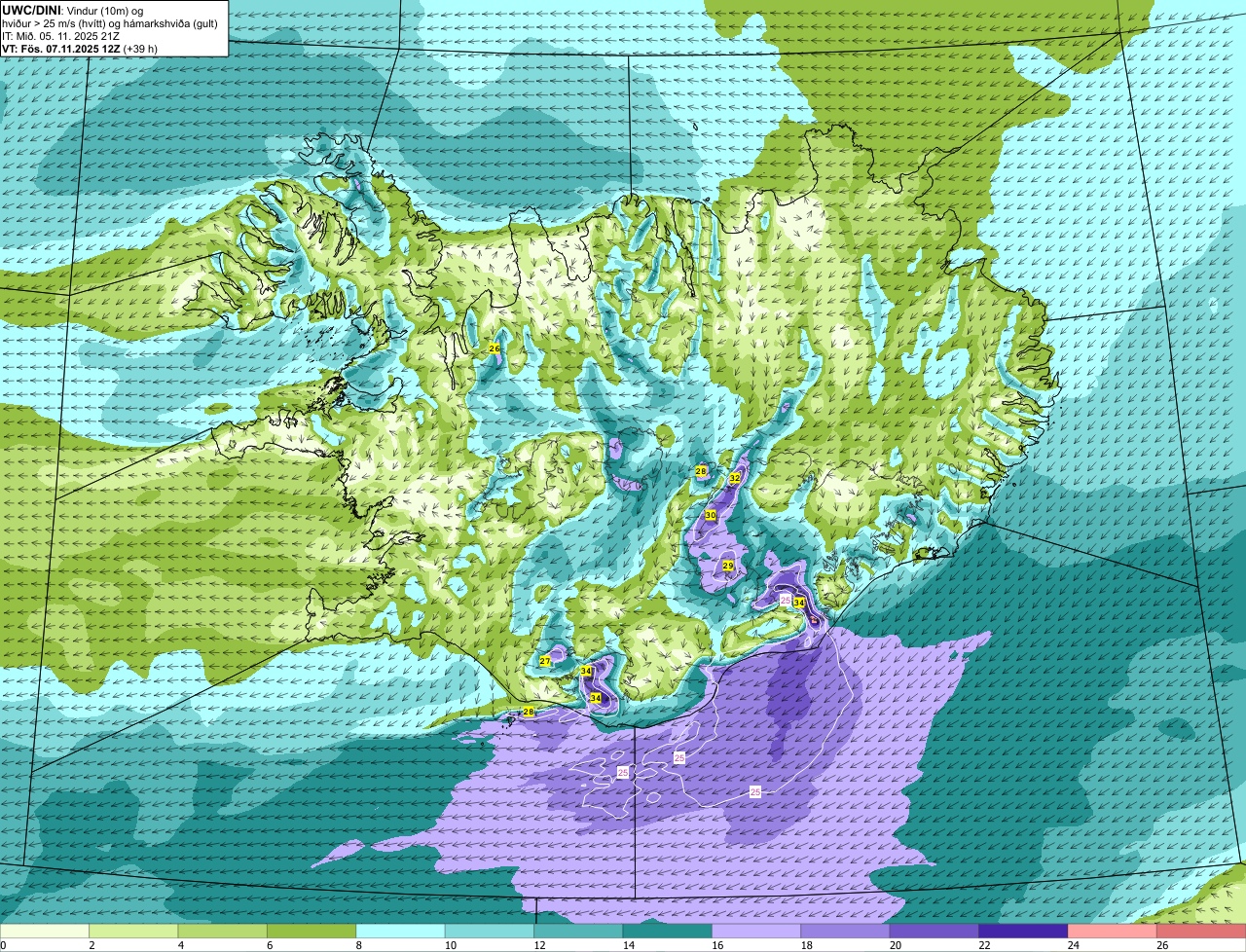The height and width of the screenshot is (952, 1246).
Task: Click the olive green 6–8 m/s legend swatch
Action: [x=311, y=932]
